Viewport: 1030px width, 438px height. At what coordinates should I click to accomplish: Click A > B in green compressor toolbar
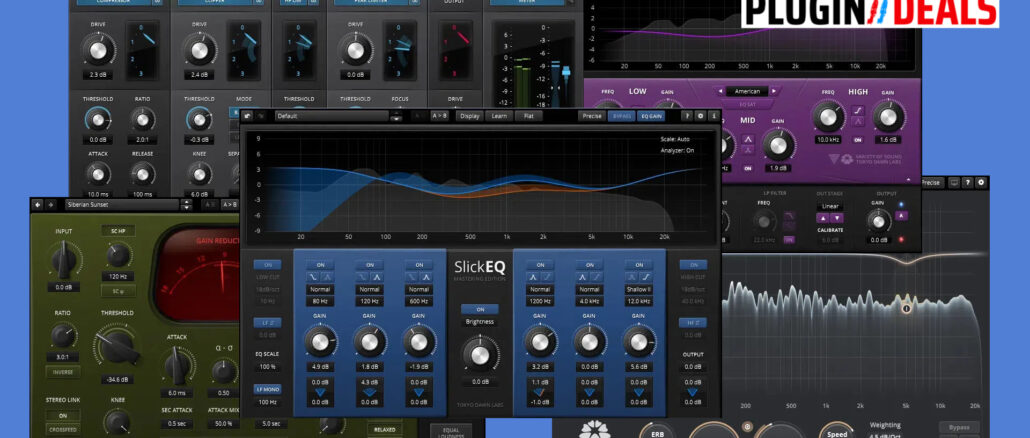pyautogui.click(x=229, y=204)
